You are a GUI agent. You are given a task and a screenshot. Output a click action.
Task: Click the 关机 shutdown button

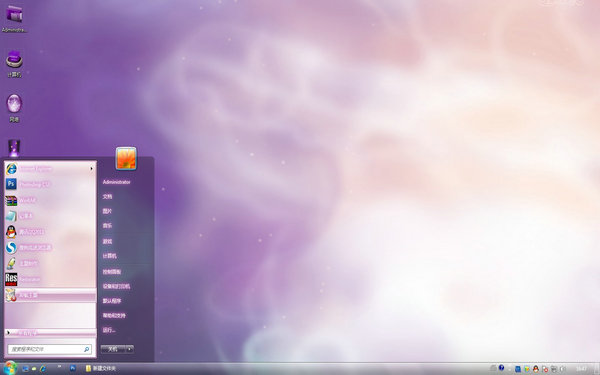pos(113,349)
